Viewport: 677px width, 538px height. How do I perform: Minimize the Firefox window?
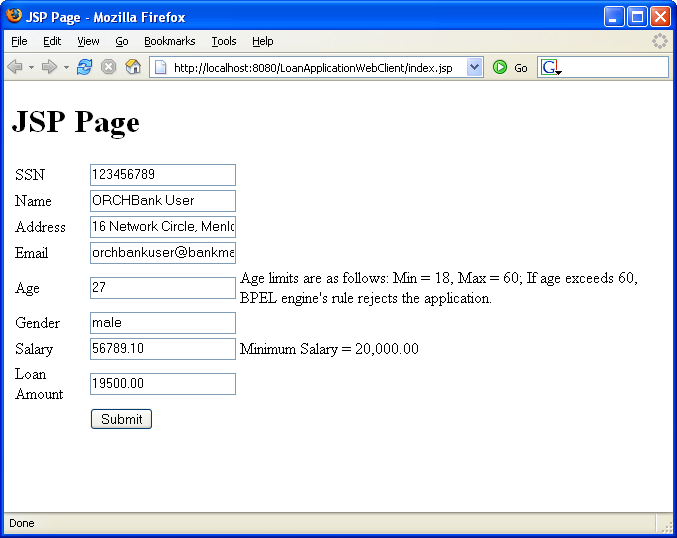click(614, 17)
